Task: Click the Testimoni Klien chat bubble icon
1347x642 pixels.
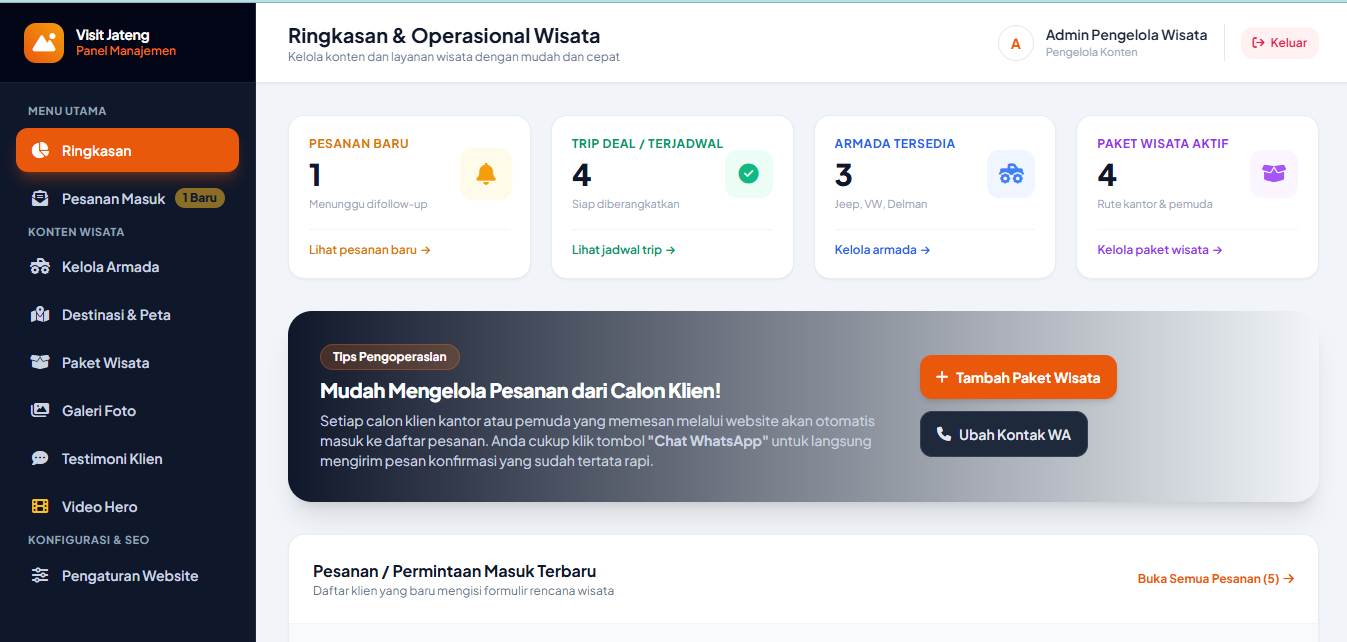Action: pos(40,459)
